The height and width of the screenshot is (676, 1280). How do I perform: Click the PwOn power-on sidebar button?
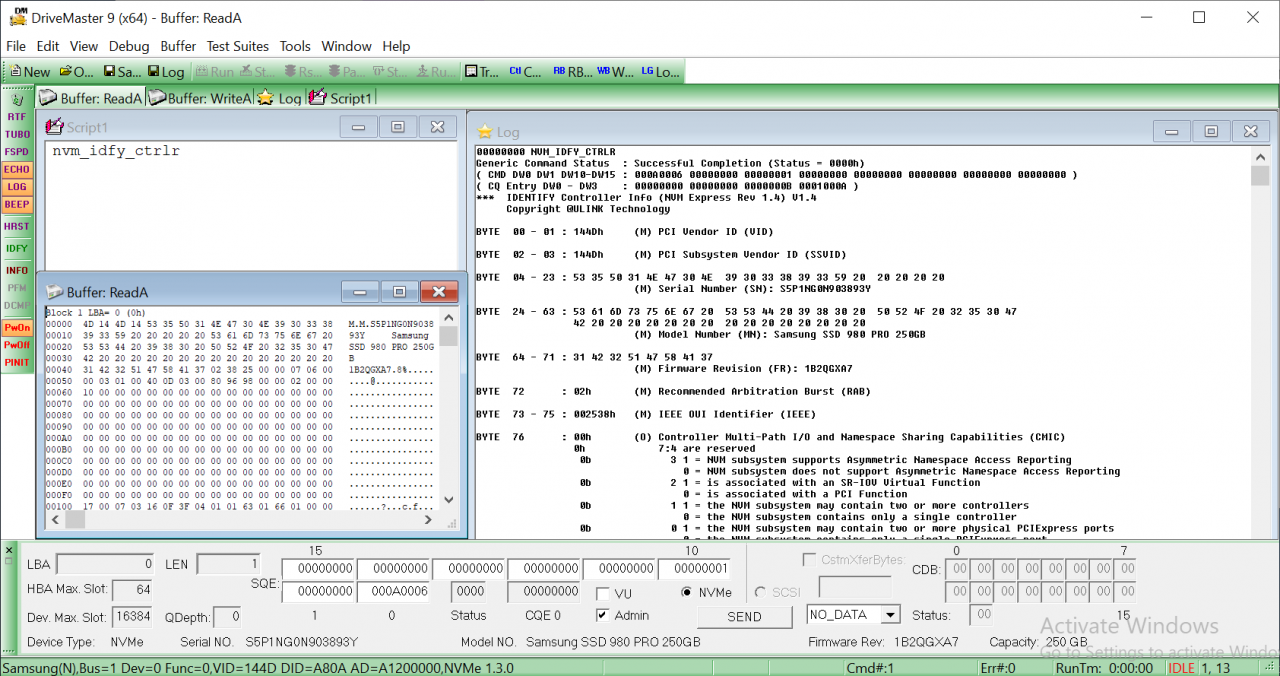click(x=17, y=327)
